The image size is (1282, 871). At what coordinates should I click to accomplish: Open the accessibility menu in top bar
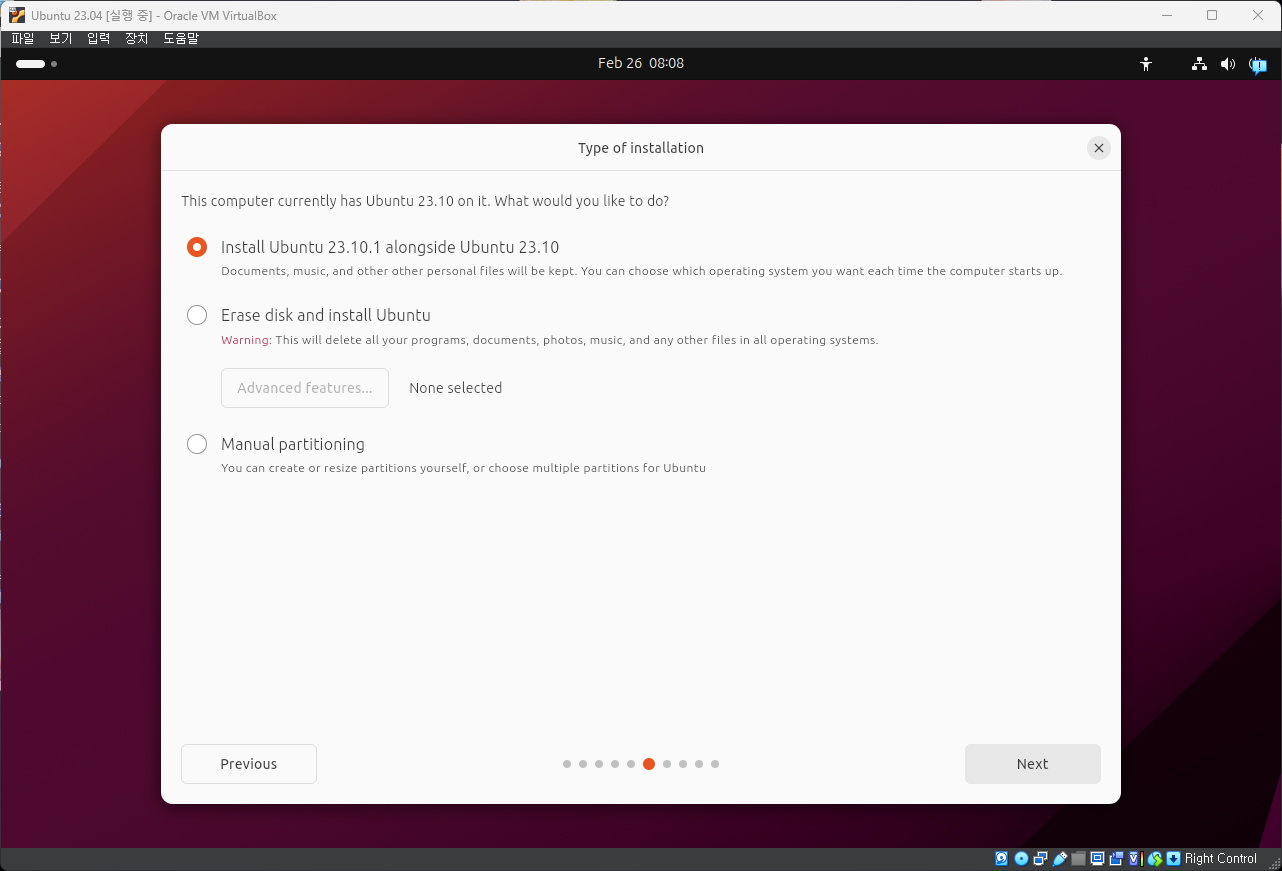coord(1146,64)
